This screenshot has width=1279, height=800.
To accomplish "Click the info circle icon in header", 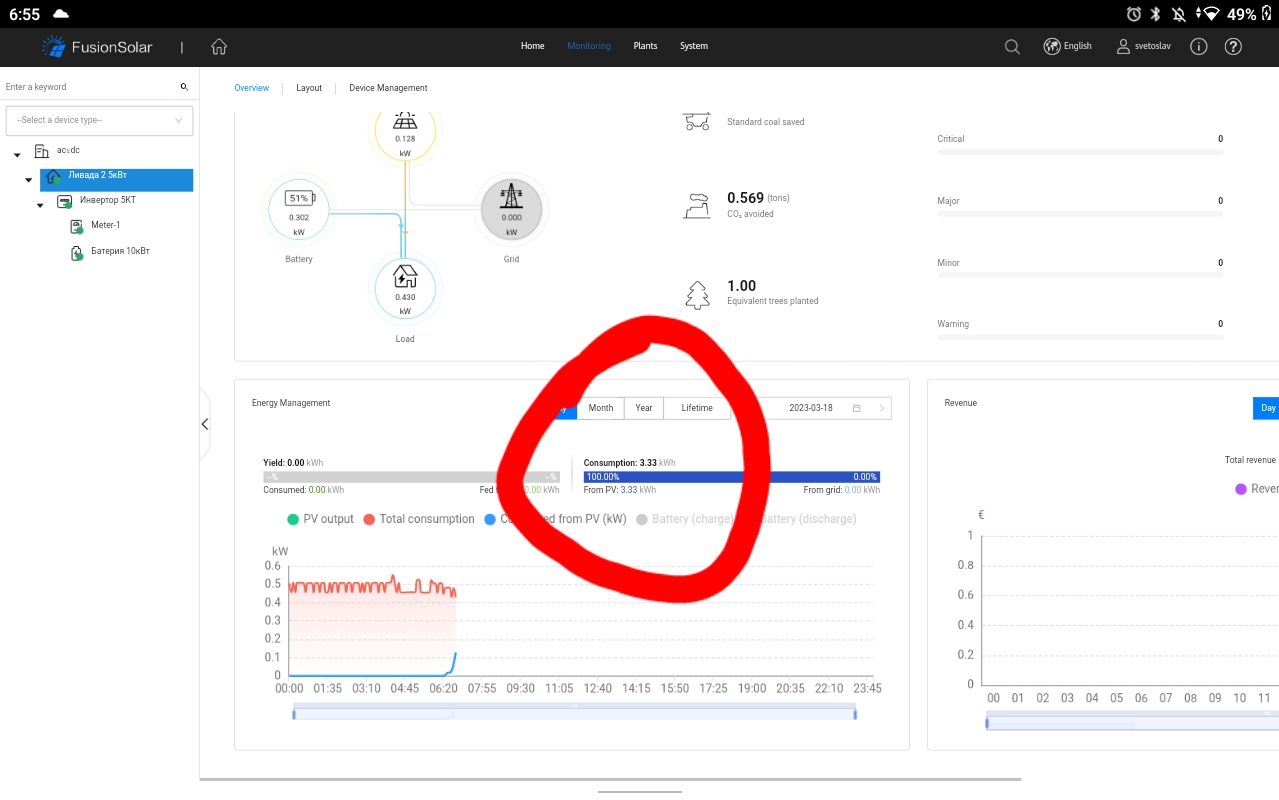I will click(x=1199, y=47).
